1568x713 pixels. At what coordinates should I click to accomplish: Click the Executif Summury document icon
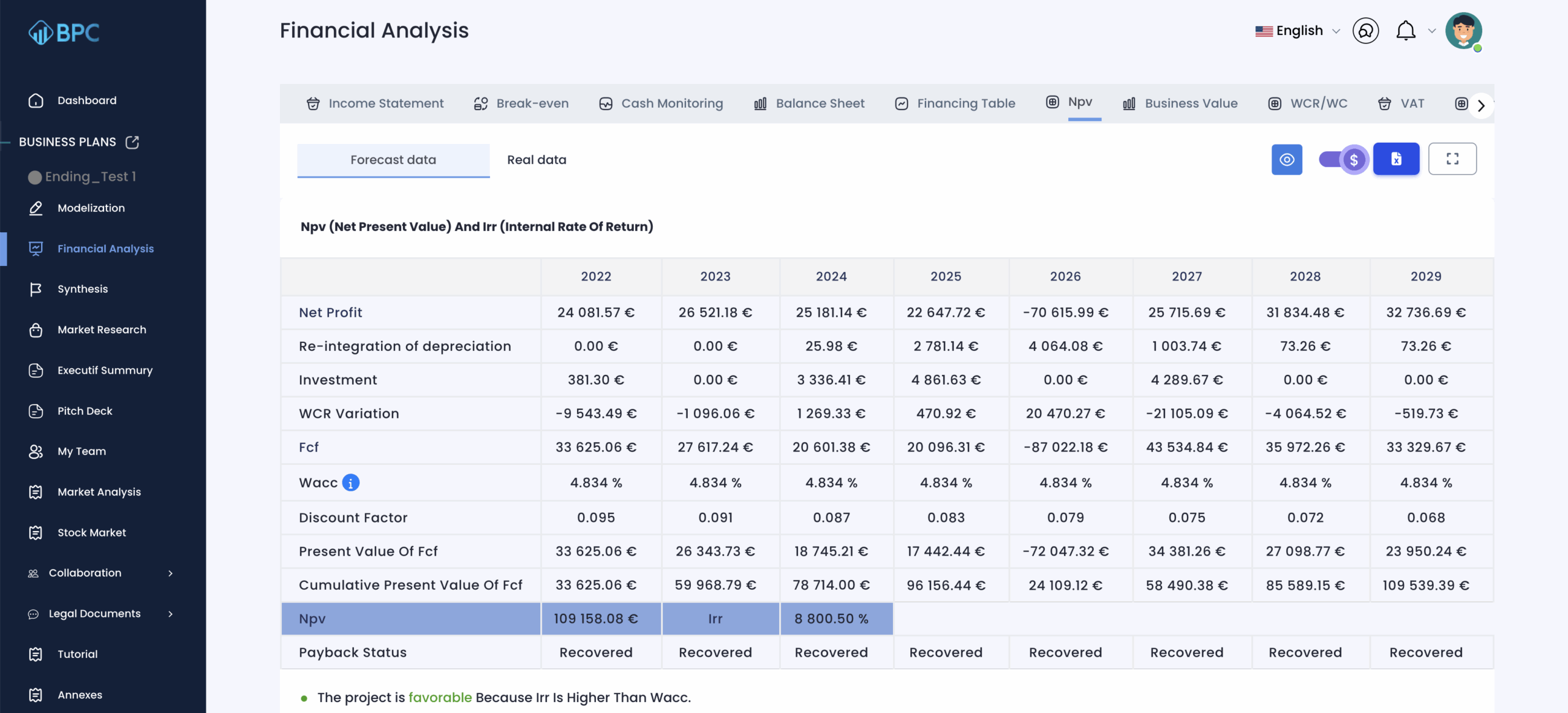pos(36,371)
